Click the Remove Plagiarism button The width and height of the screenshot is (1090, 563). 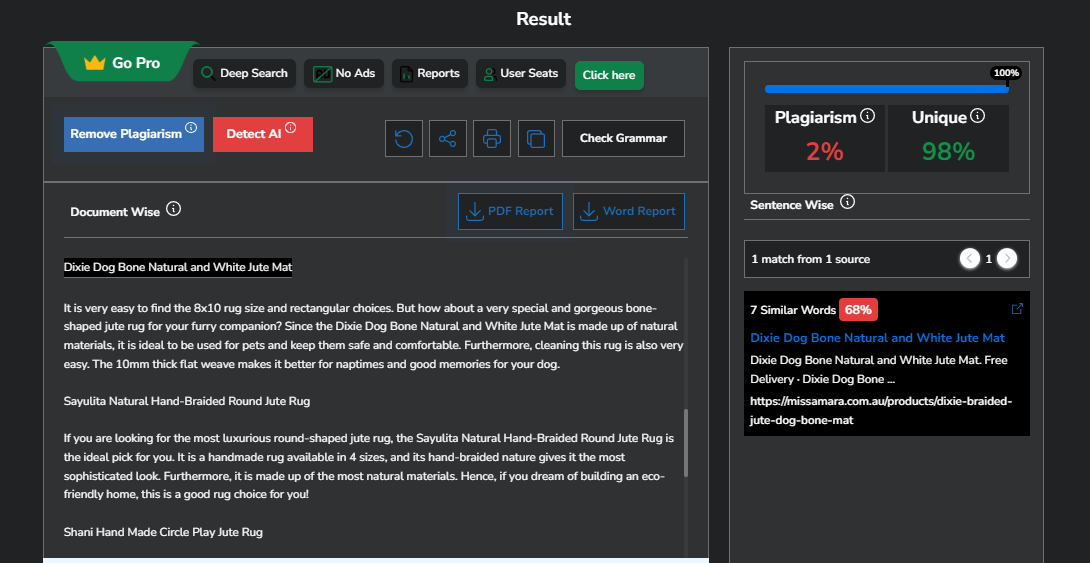pos(133,134)
